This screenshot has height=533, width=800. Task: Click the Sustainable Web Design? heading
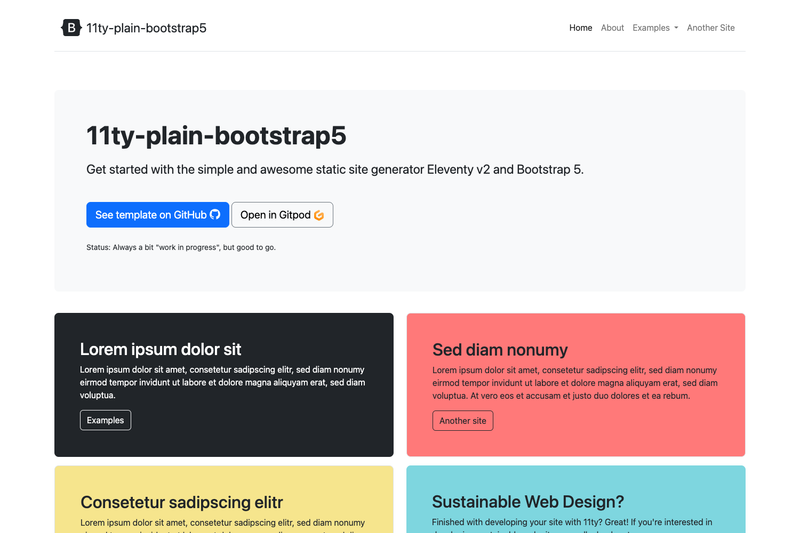click(528, 502)
